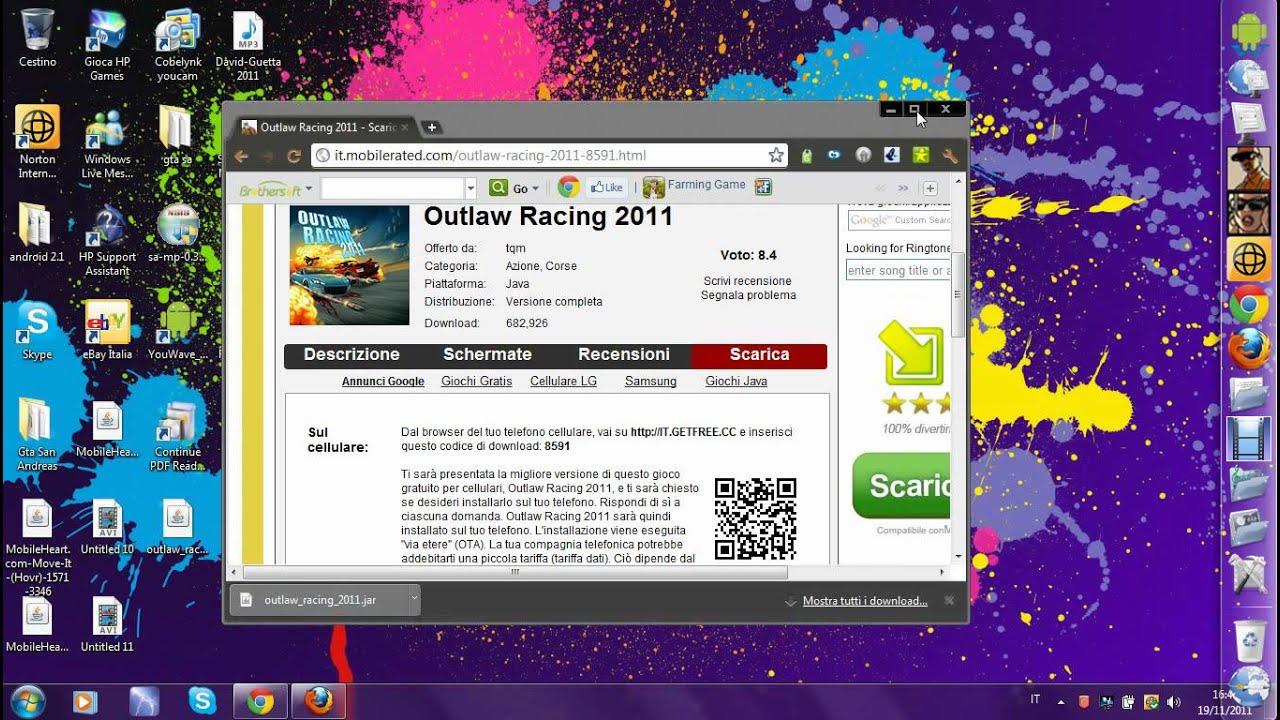Select the Cestino desktop icon
This screenshot has height=720, width=1280.
37,38
